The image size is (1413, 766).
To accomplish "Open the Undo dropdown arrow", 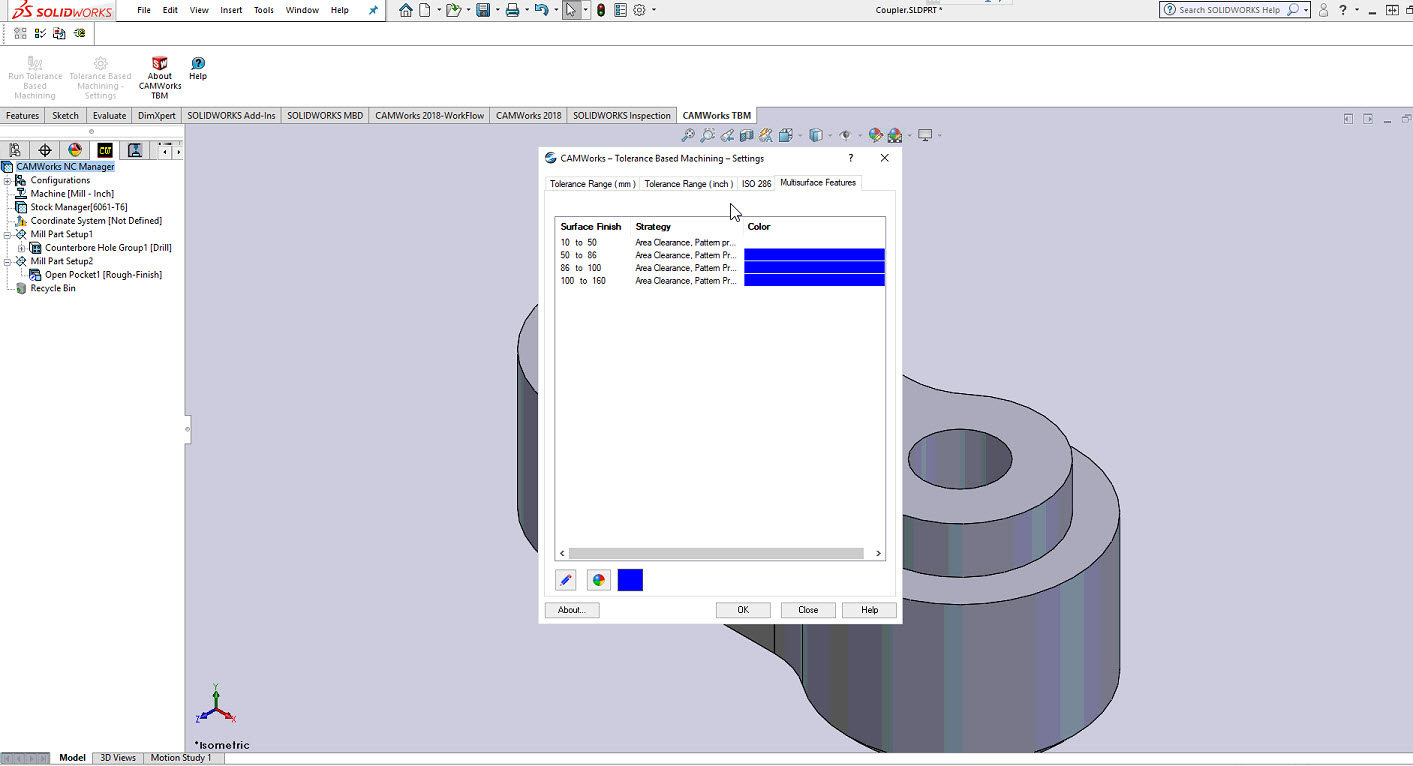I will (x=555, y=10).
